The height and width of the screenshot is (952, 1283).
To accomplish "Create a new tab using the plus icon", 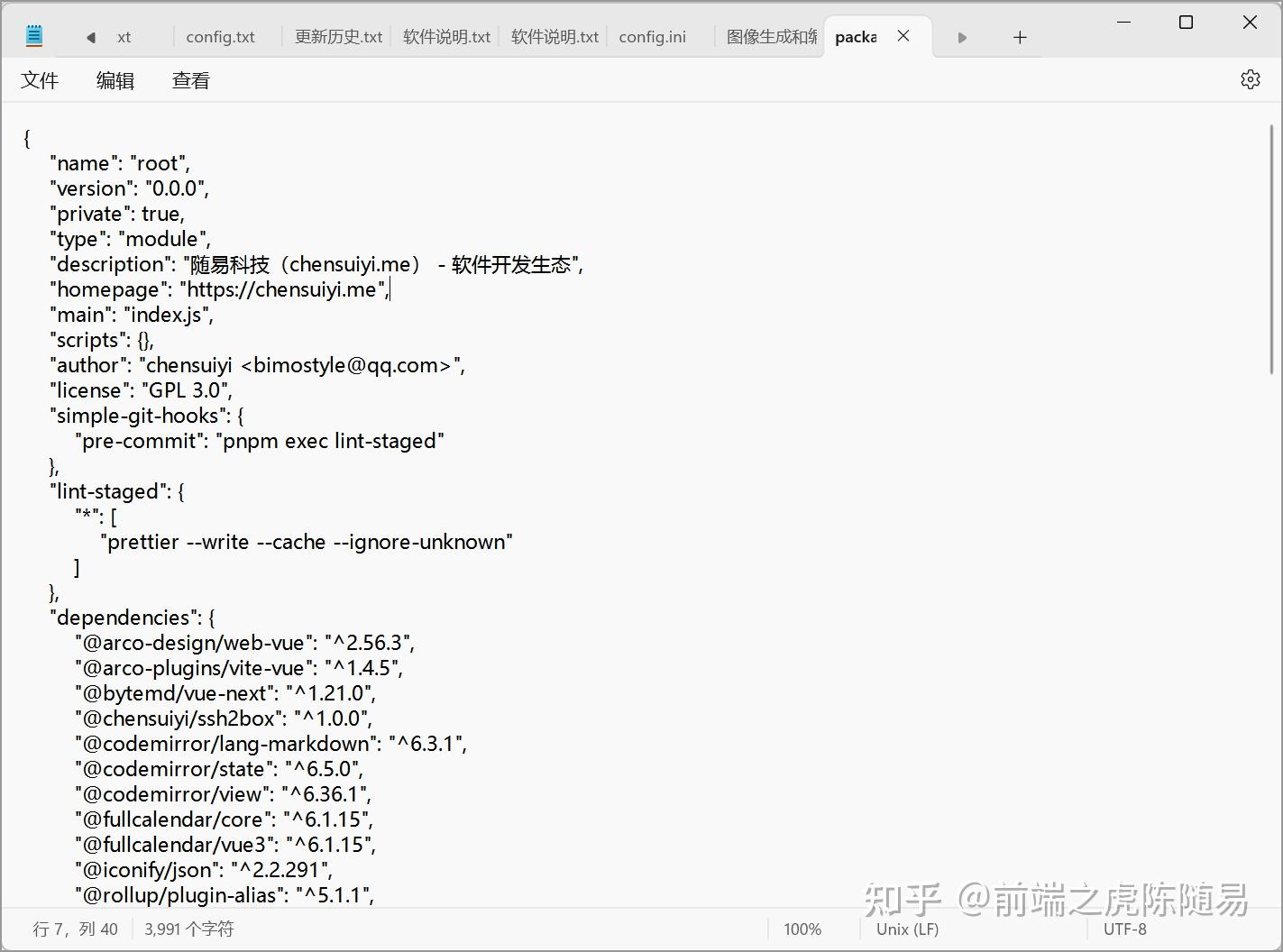I will [1020, 37].
